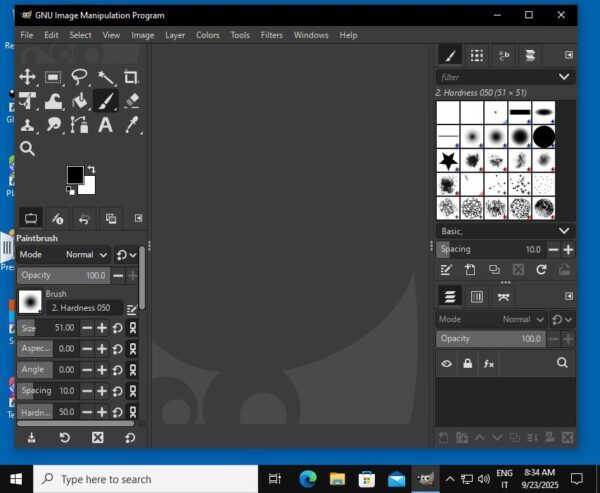Select the Bucket Fill tool
Image resolution: width=600 pixels, height=493 pixels.
pos(79,101)
